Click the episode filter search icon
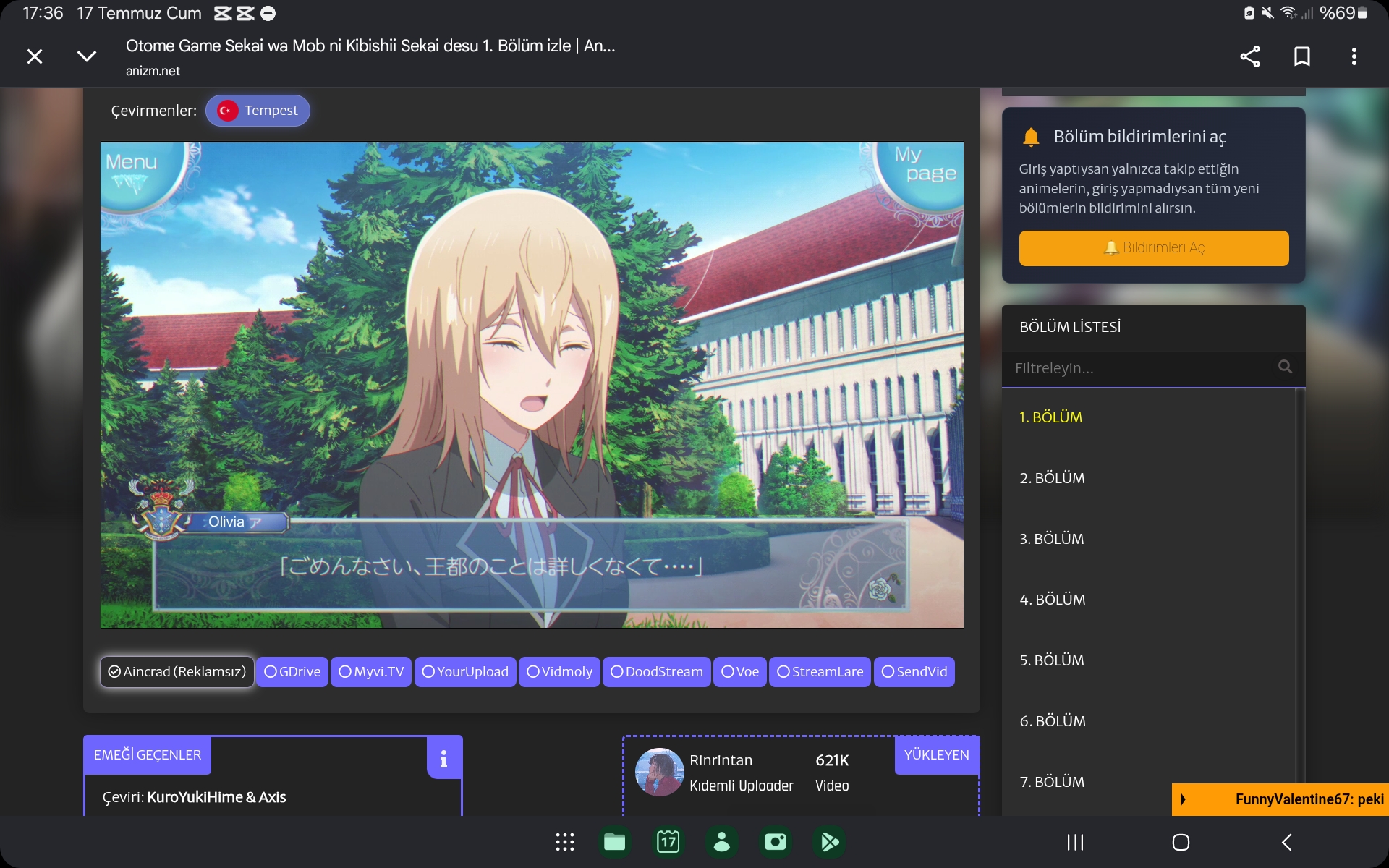The height and width of the screenshot is (868, 1389). coord(1285,367)
